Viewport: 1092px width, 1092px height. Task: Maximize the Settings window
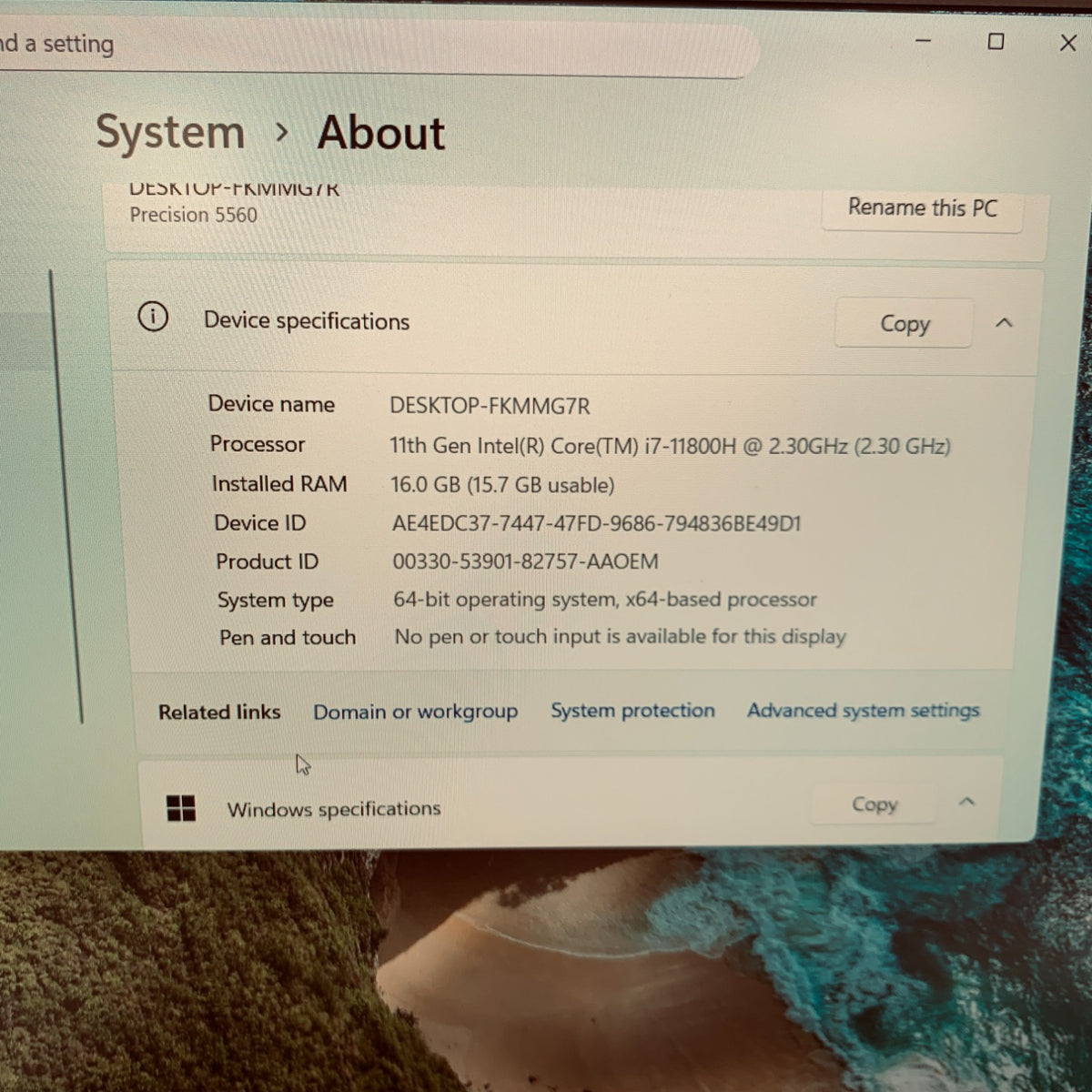click(996, 42)
